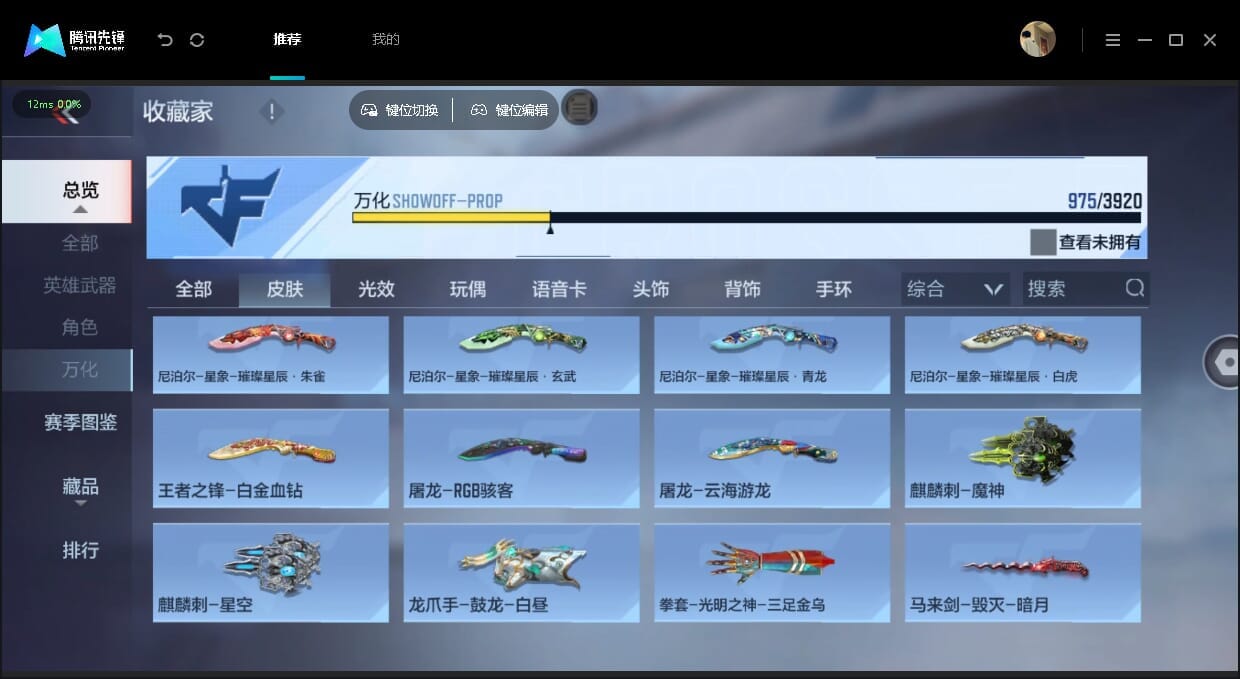
Task: Open 尼泊尔-星象-璀璨星辰·玄武 skin card
Action: click(521, 355)
